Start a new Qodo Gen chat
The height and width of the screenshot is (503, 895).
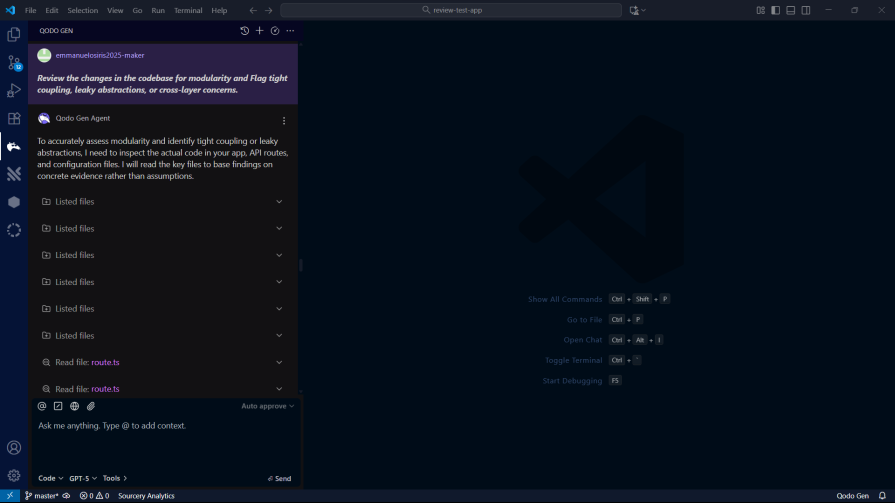click(260, 31)
